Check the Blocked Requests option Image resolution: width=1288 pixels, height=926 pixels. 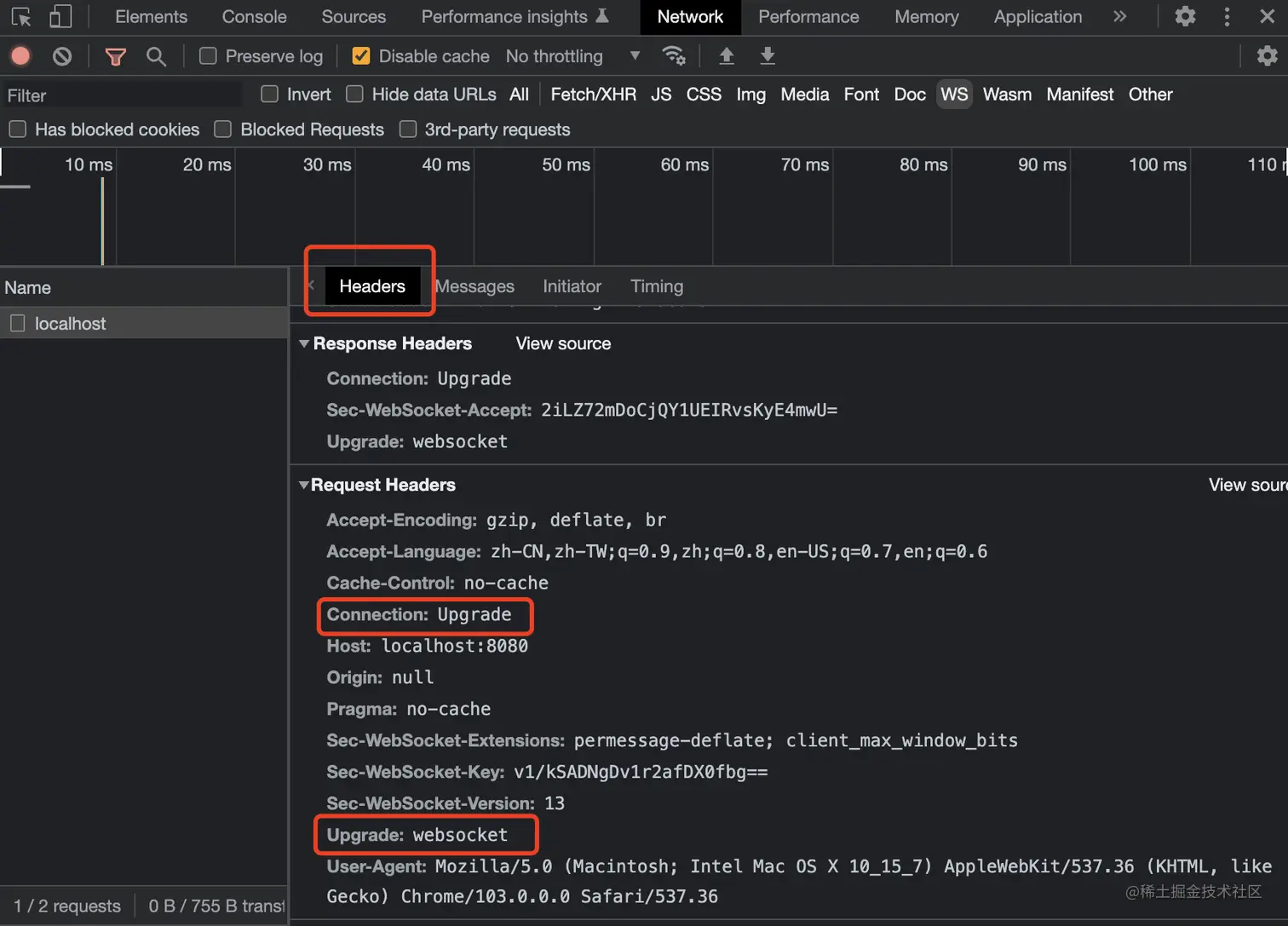pyautogui.click(x=223, y=129)
